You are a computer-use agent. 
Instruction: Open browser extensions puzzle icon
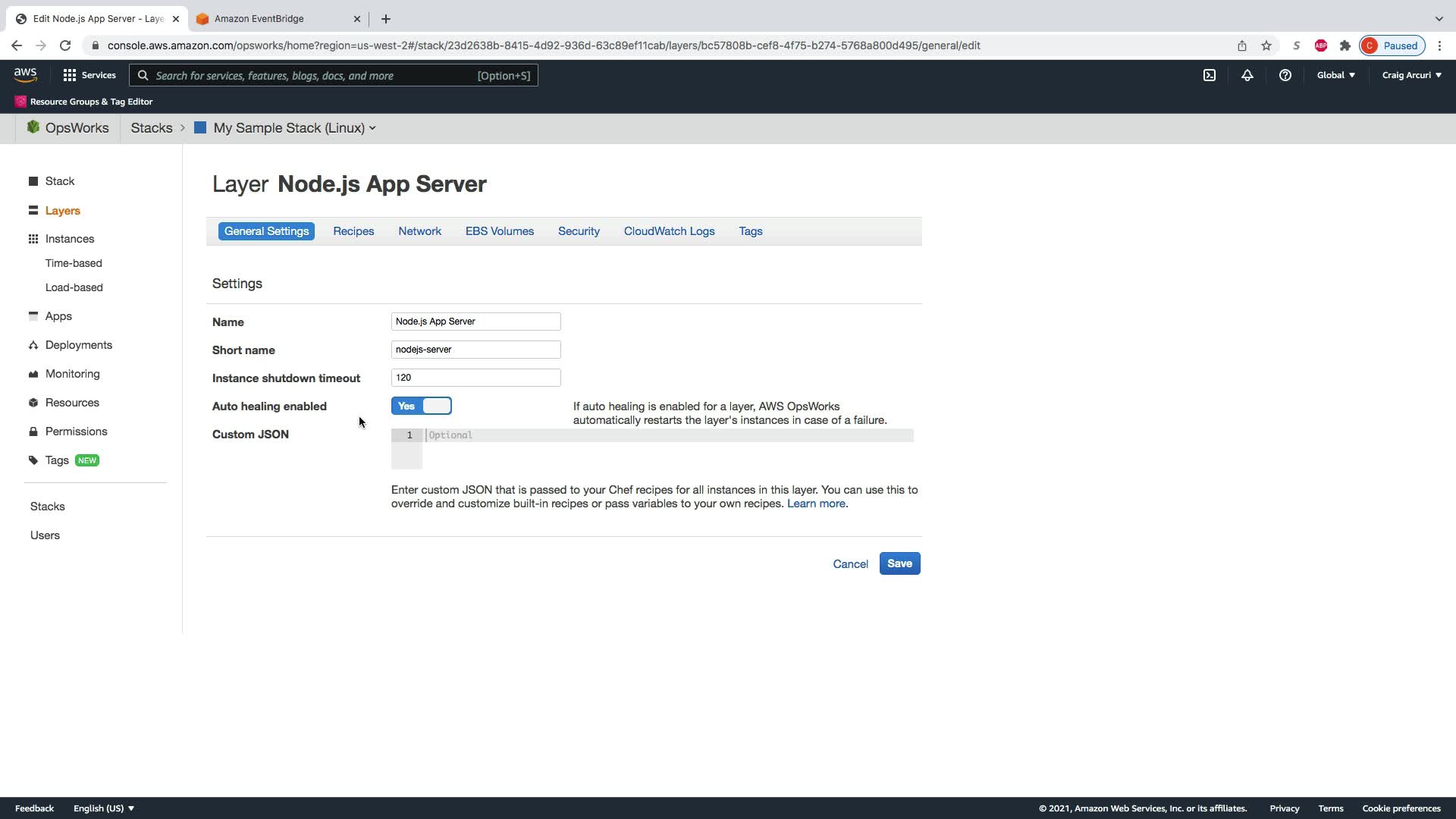[x=1345, y=45]
